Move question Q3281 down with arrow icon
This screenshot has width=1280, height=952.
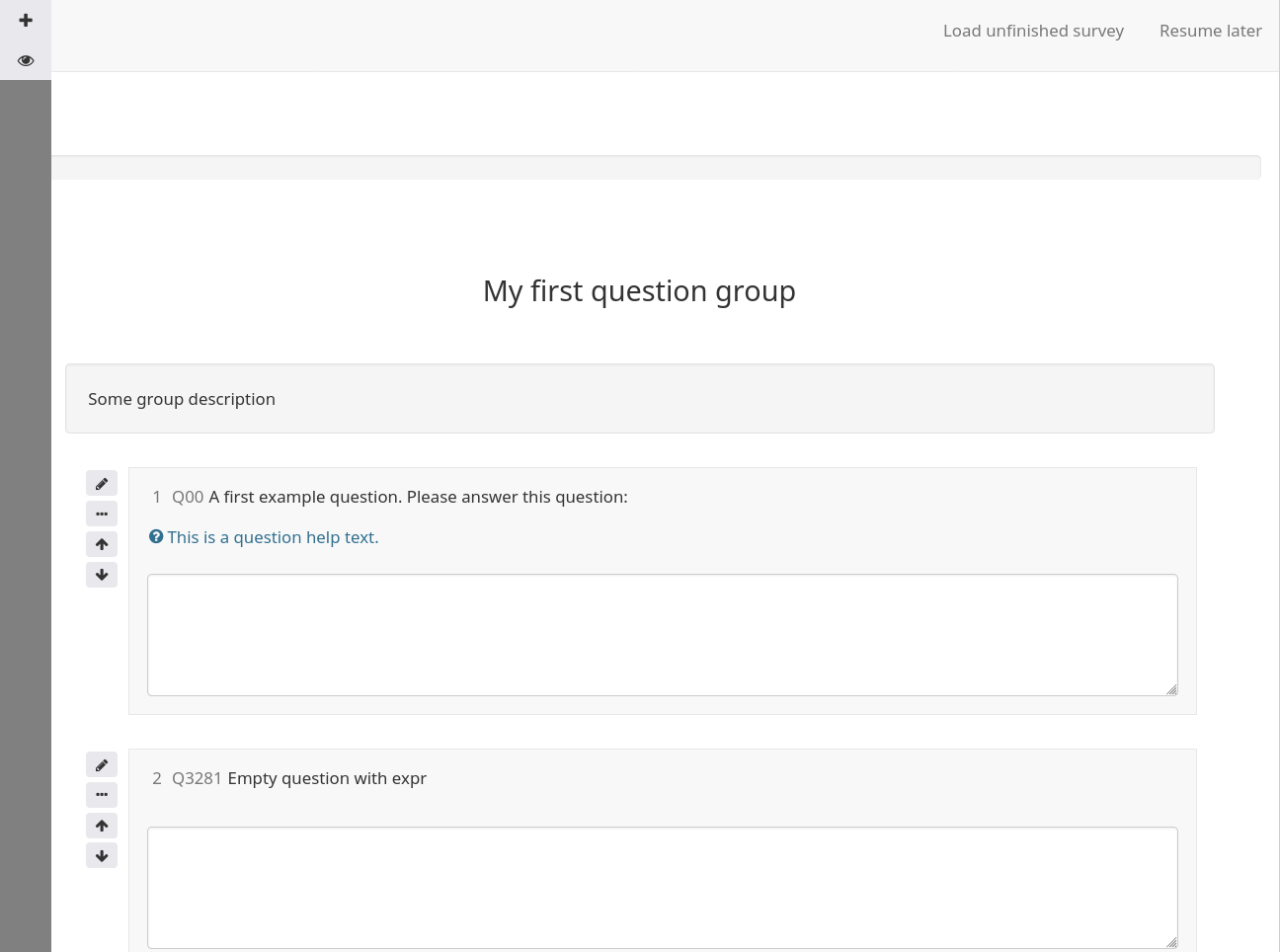click(x=102, y=856)
